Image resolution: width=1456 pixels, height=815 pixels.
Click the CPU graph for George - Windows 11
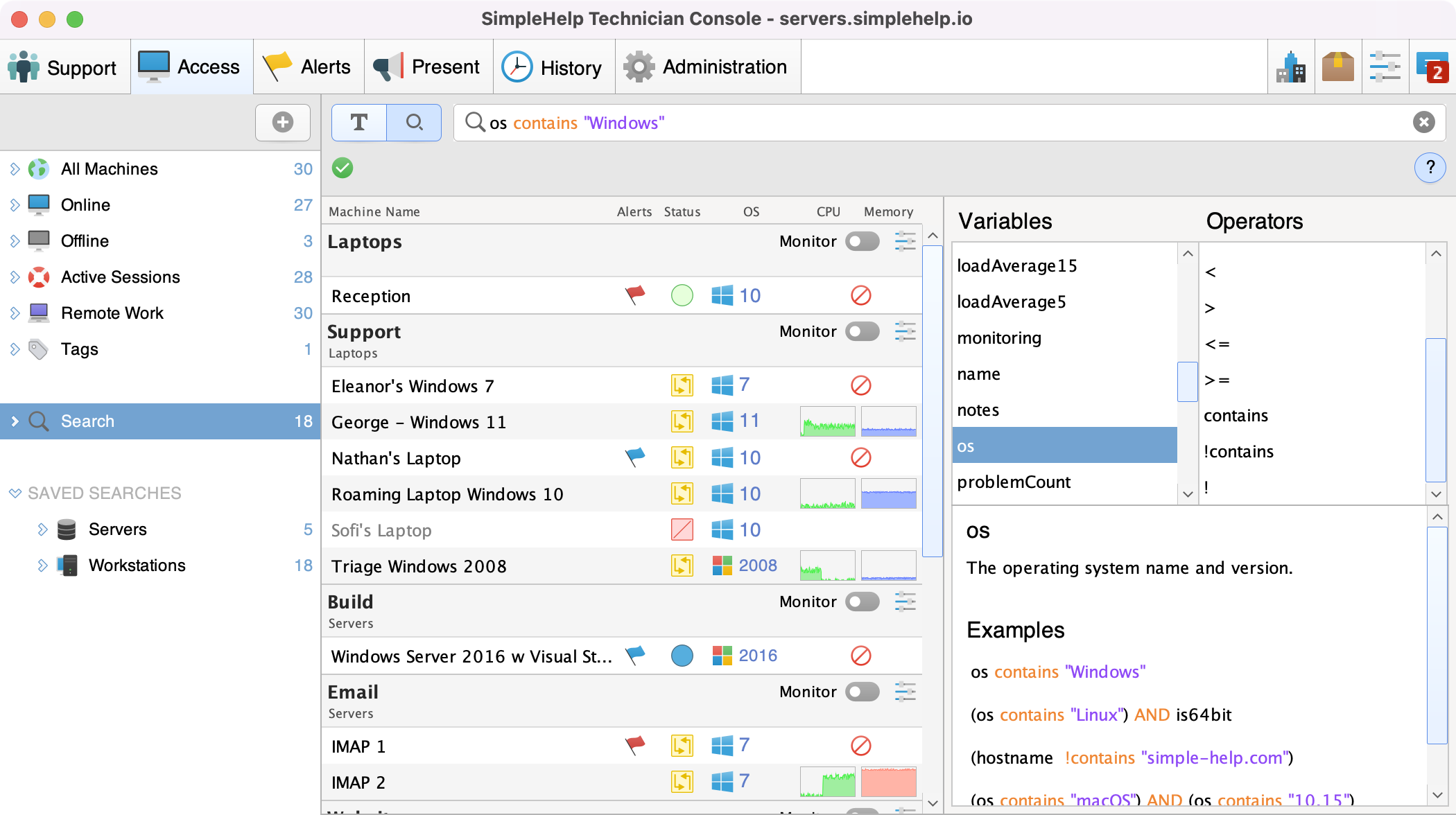click(828, 421)
